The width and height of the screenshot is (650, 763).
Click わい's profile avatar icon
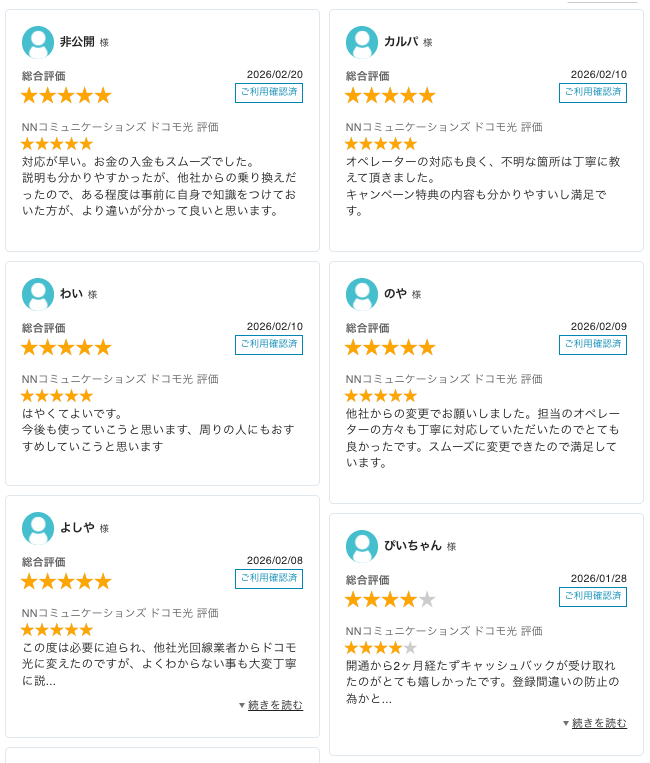click(x=38, y=294)
